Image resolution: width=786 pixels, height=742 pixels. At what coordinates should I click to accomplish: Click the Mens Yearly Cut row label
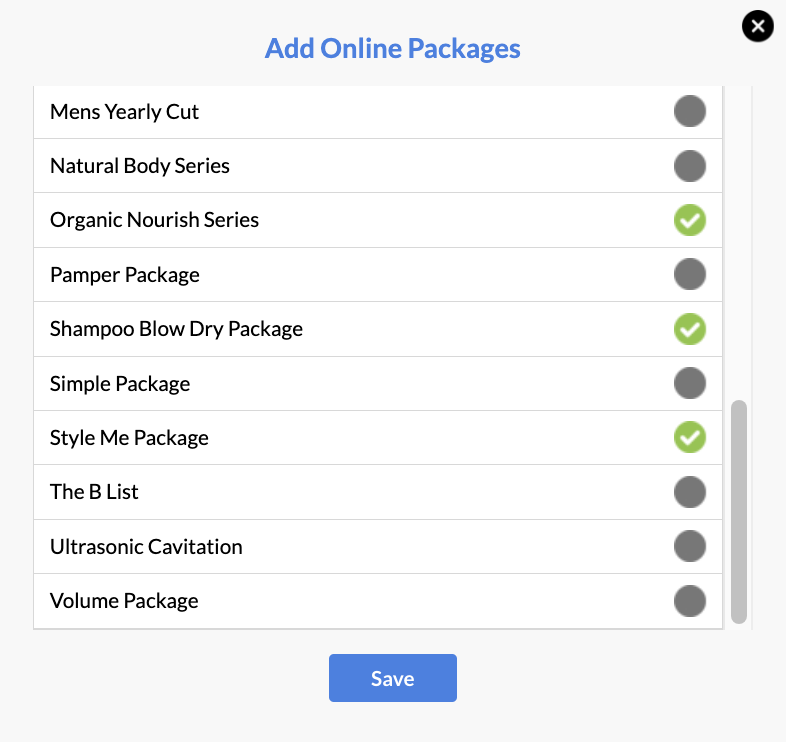(124, 112)
